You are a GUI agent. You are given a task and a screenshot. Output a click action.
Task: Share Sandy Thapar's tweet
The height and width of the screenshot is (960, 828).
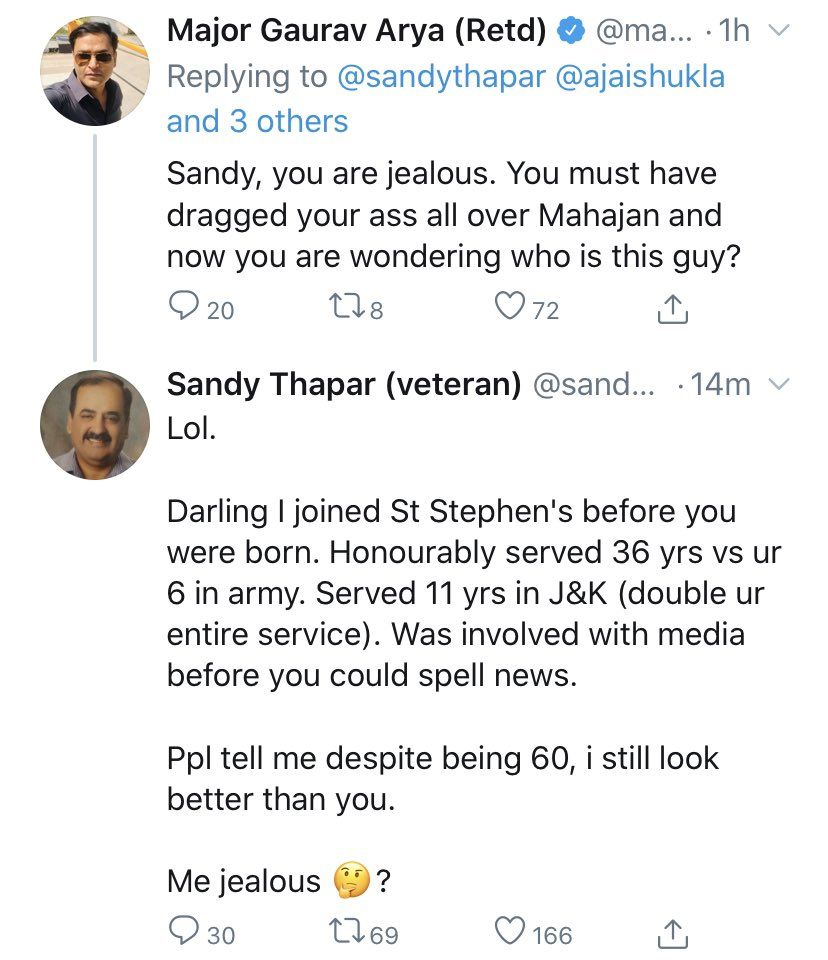pos(673,934)
